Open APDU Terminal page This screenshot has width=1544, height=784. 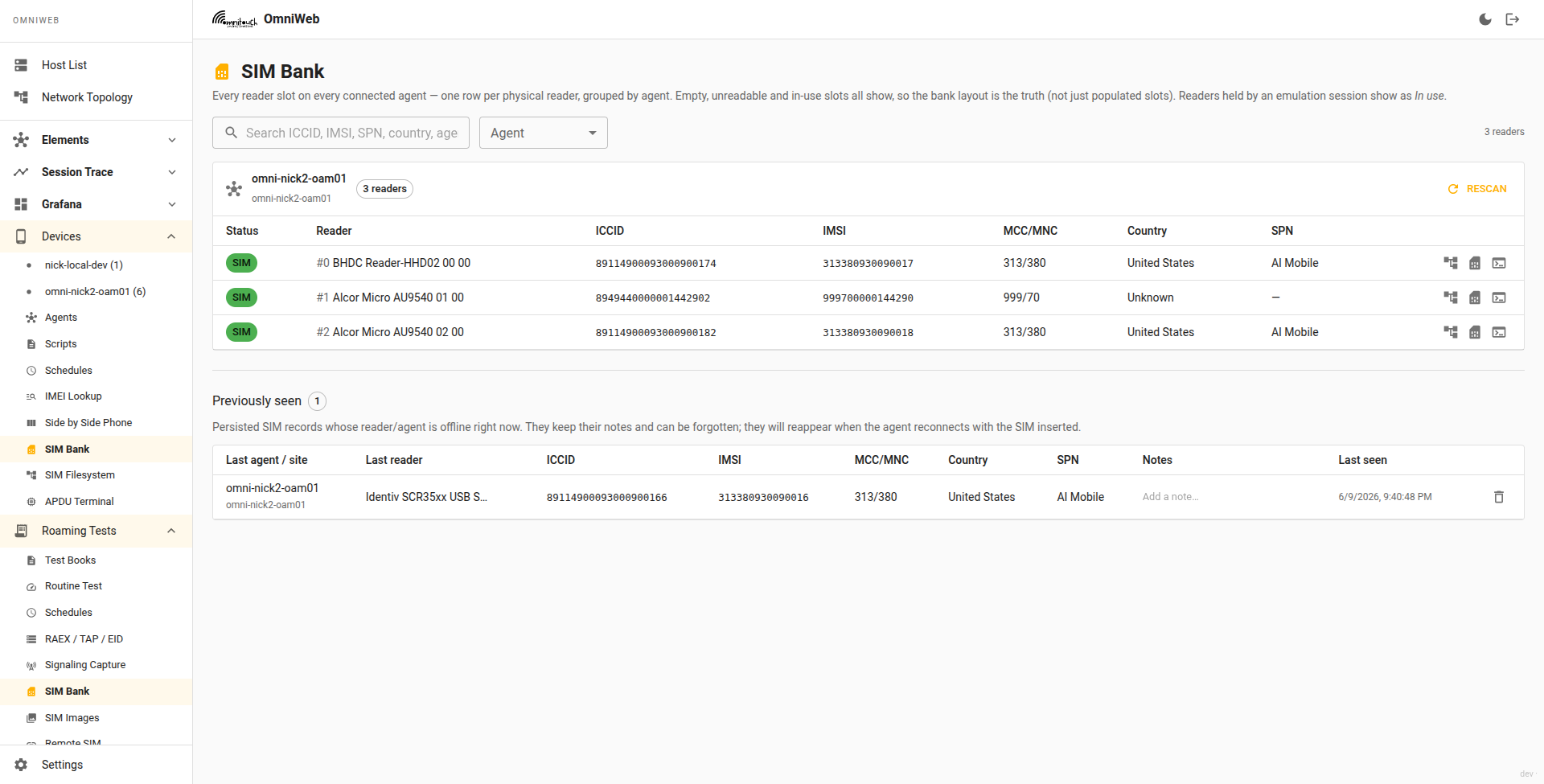pyautogui.click(x=96, y=502)
